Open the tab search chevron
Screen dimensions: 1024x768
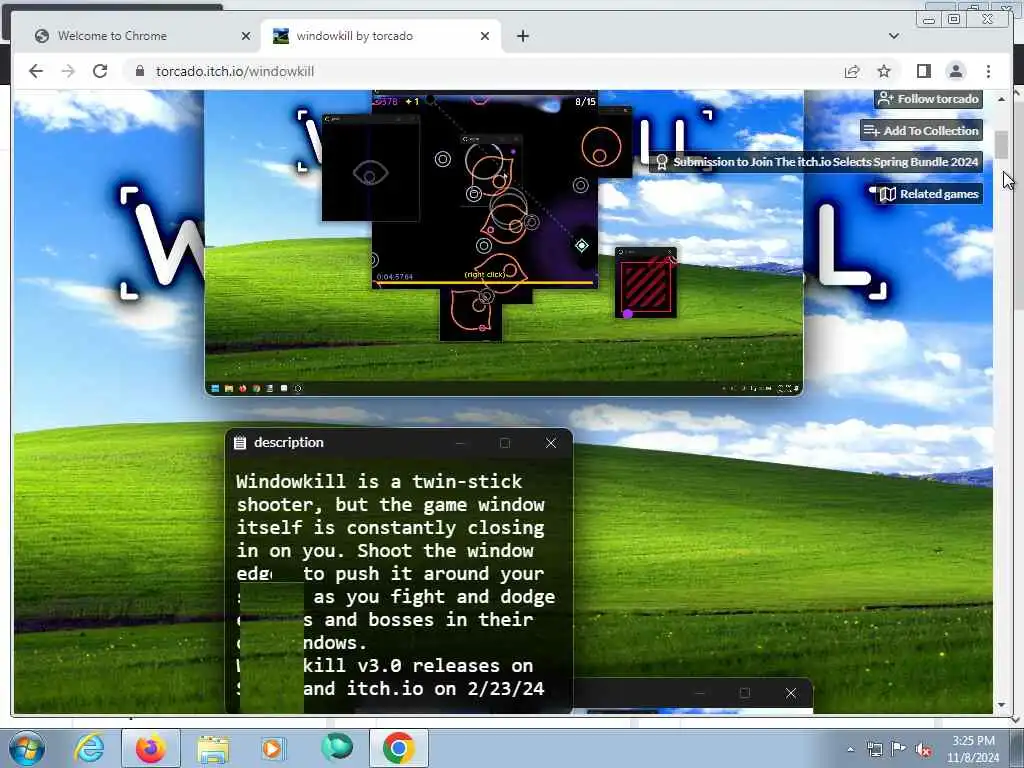(894, 36)
